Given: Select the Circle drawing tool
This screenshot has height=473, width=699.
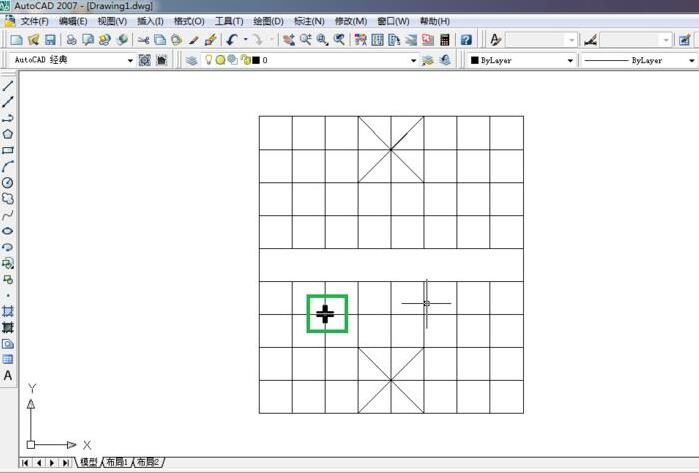Looking at the screenshot, I should 8,183.
